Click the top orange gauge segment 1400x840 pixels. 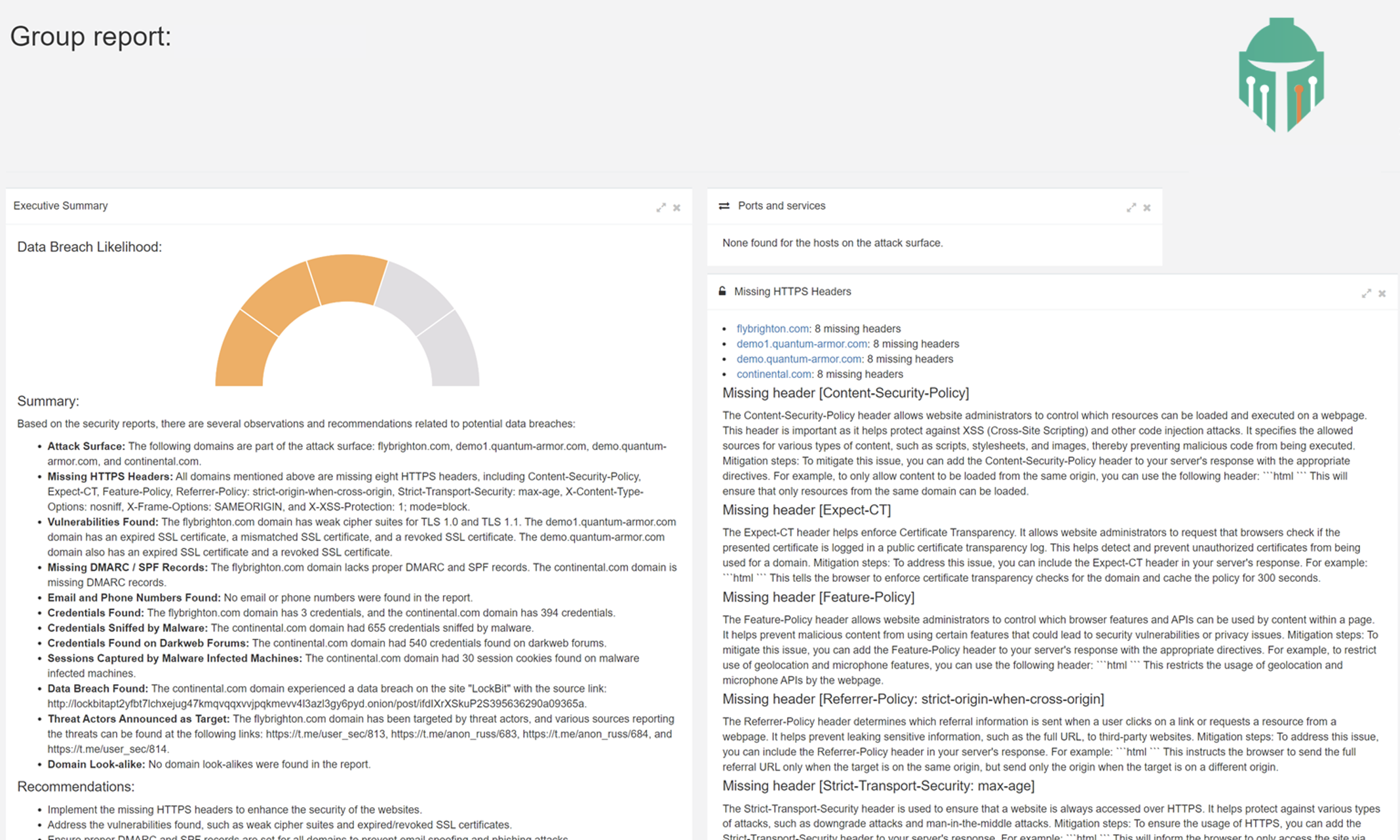point(347,278)
